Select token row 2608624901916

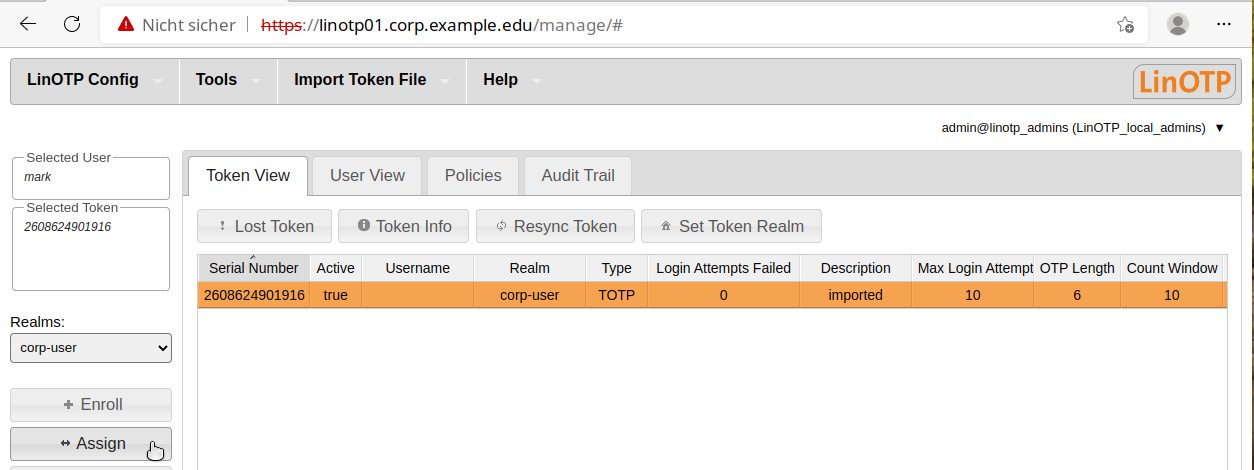click(x=254, y=295)
